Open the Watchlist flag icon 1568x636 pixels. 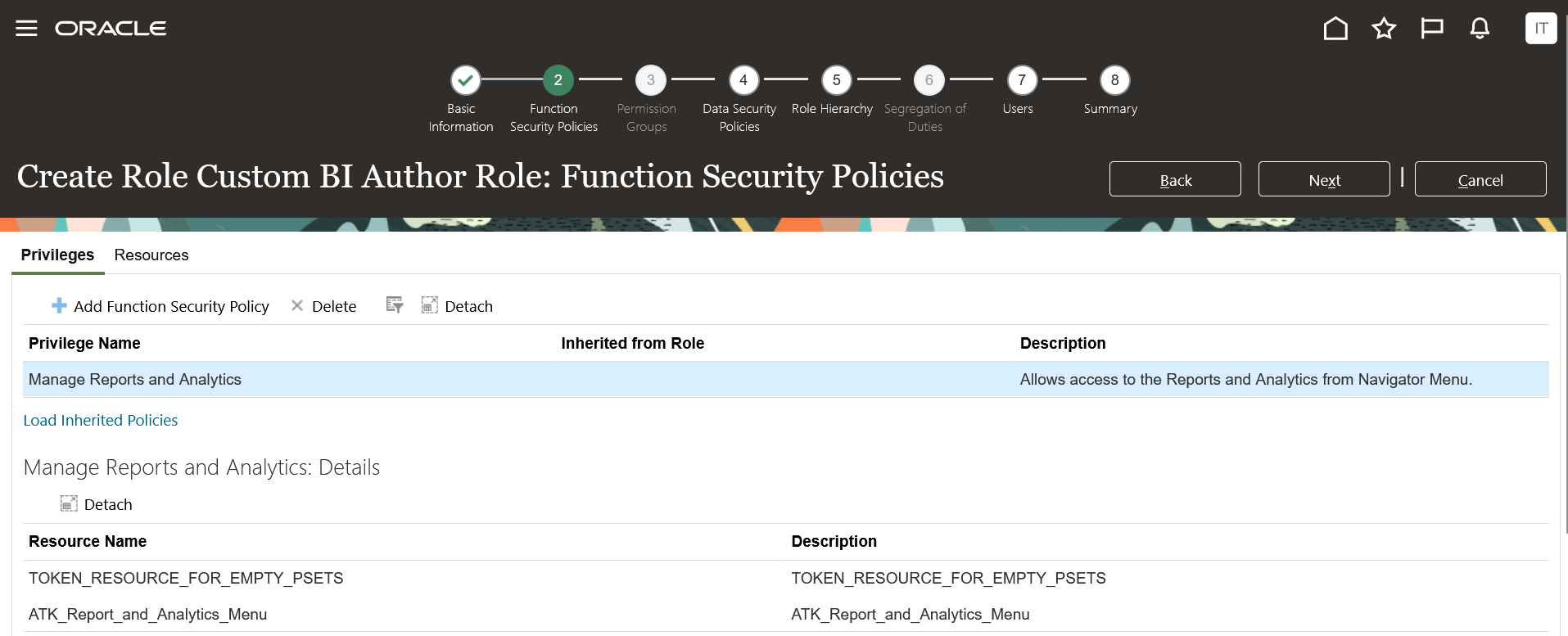click(1431, 29)
